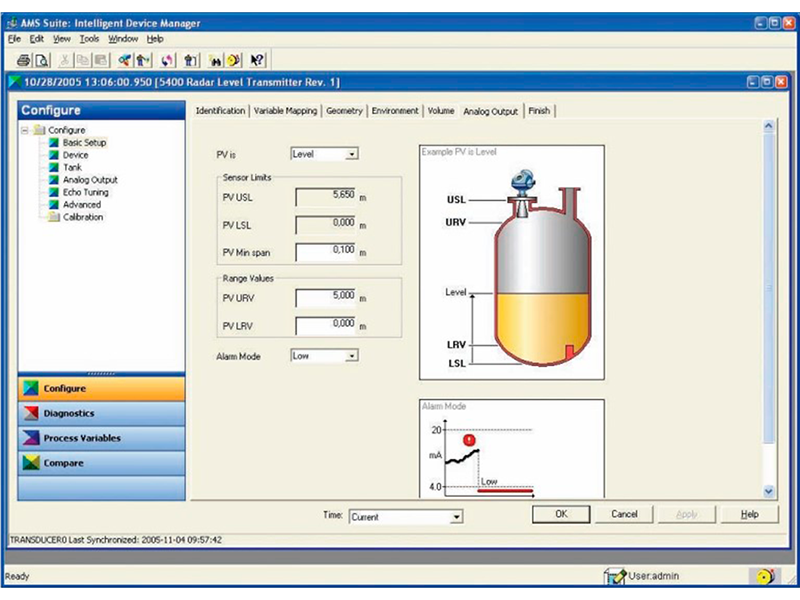Viewport: 800px width, 600px height.
Task: Click the scissors Cut icon
Action: [64, 61]
